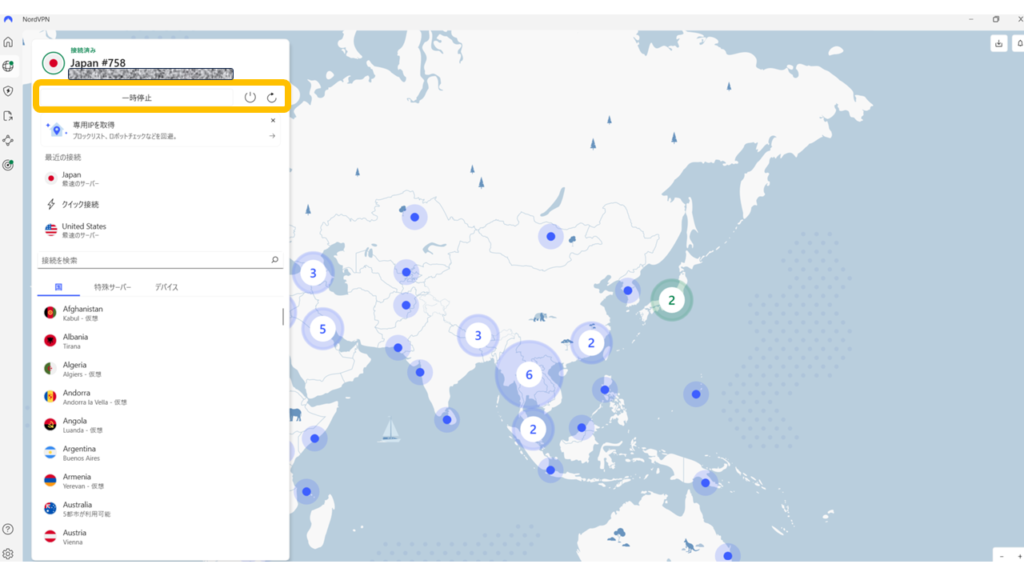This screenshot has width=1024, height=576.
Task: Click the download icon at top right
Action: click(x=998, y=44)
